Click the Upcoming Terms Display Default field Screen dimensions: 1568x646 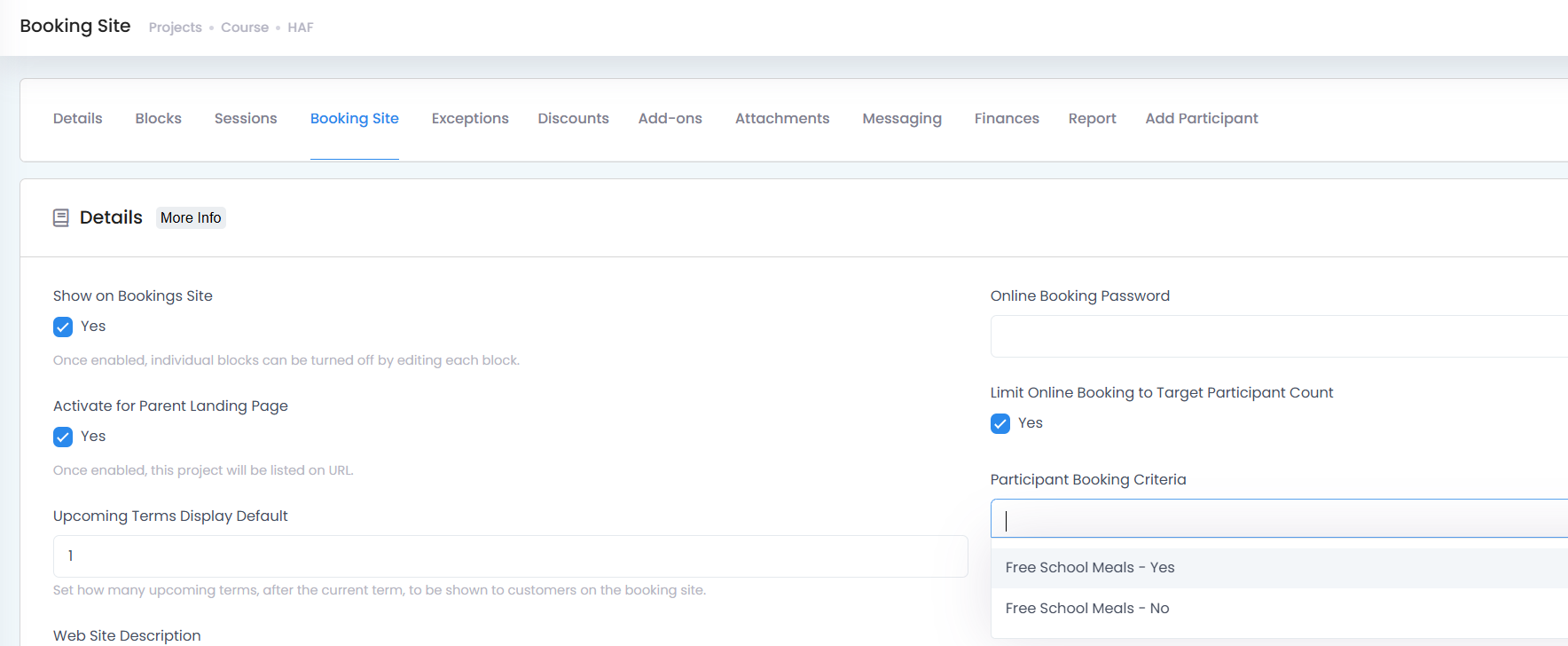[x=510, y=556]
